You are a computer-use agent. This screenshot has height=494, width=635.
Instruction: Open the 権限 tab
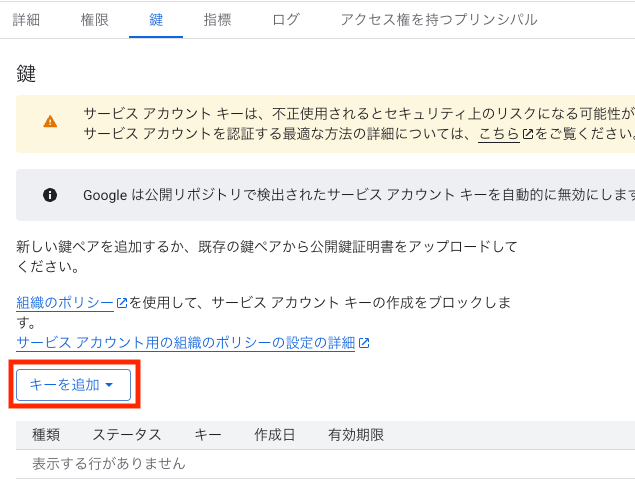(x=94, y=19)
